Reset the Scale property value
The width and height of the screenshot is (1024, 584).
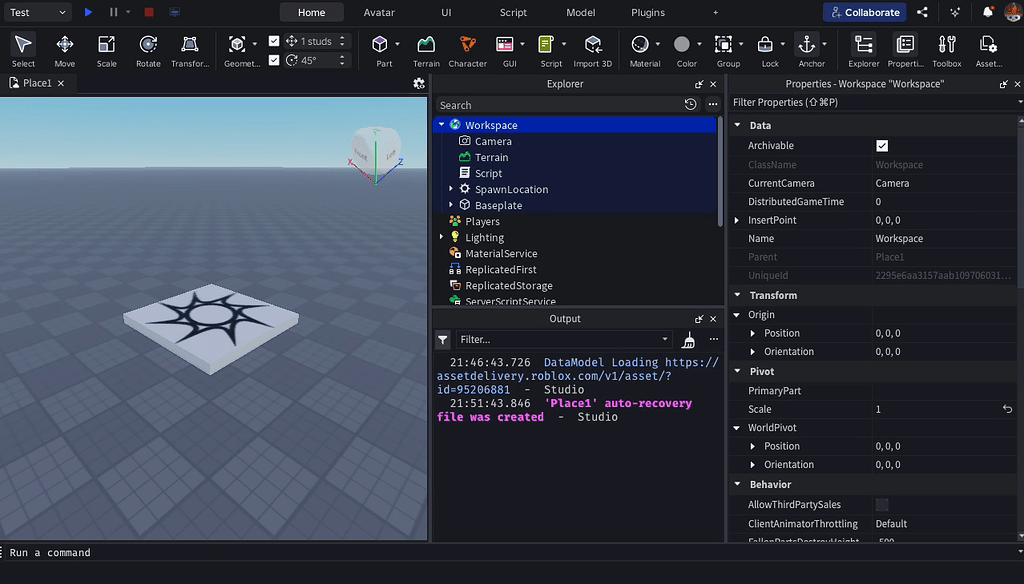(x=1009, y=409)
